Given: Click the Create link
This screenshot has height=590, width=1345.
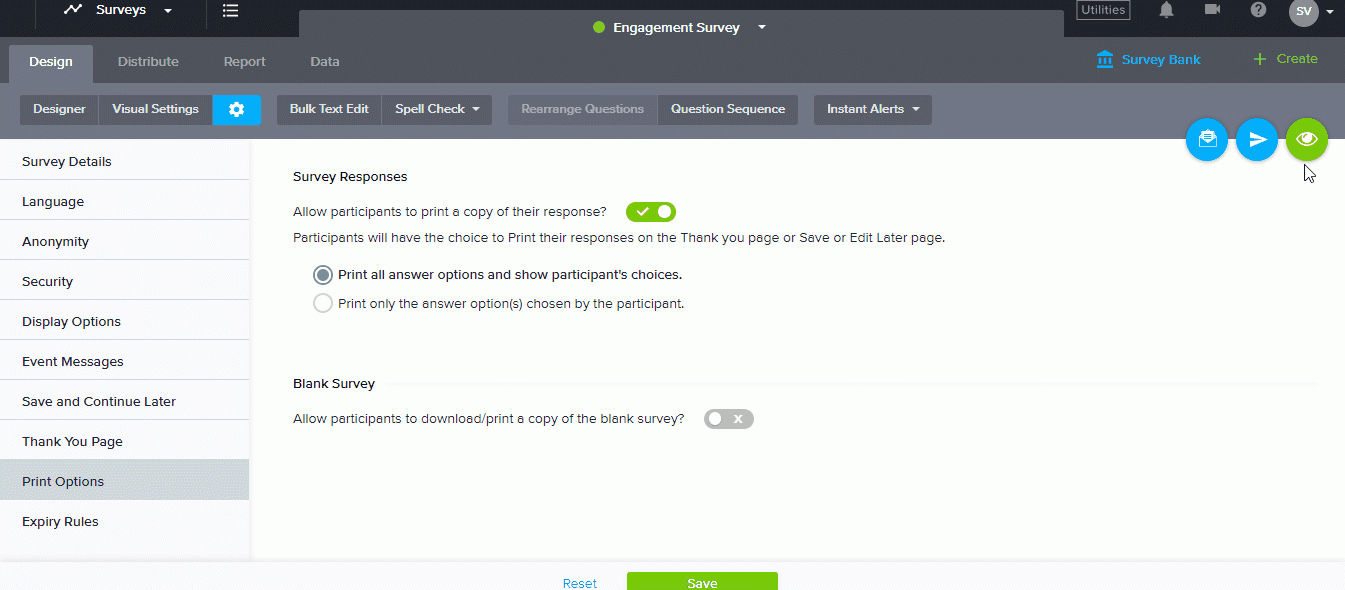Looking at the screenshot, I should (1297, 59).
